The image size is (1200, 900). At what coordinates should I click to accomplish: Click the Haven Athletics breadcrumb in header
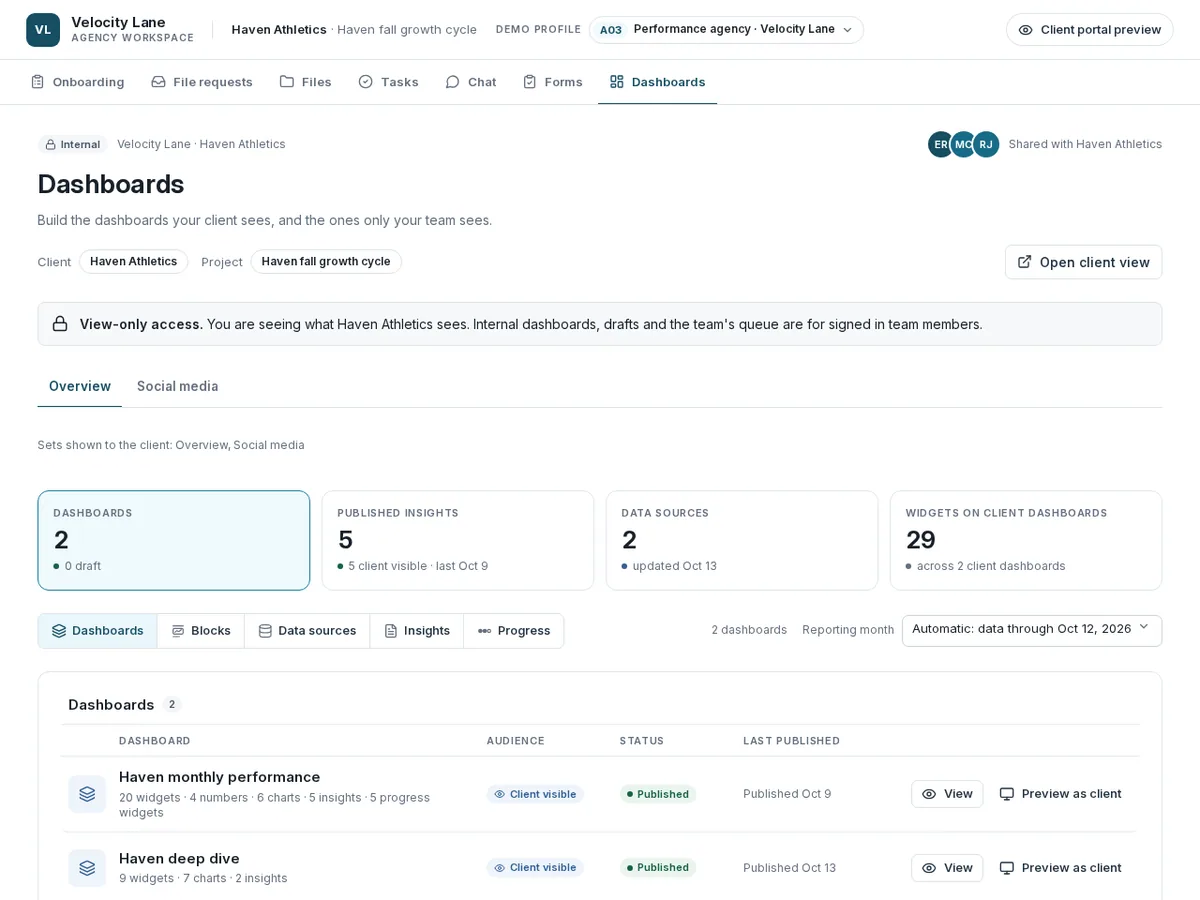tap(279, 30)
